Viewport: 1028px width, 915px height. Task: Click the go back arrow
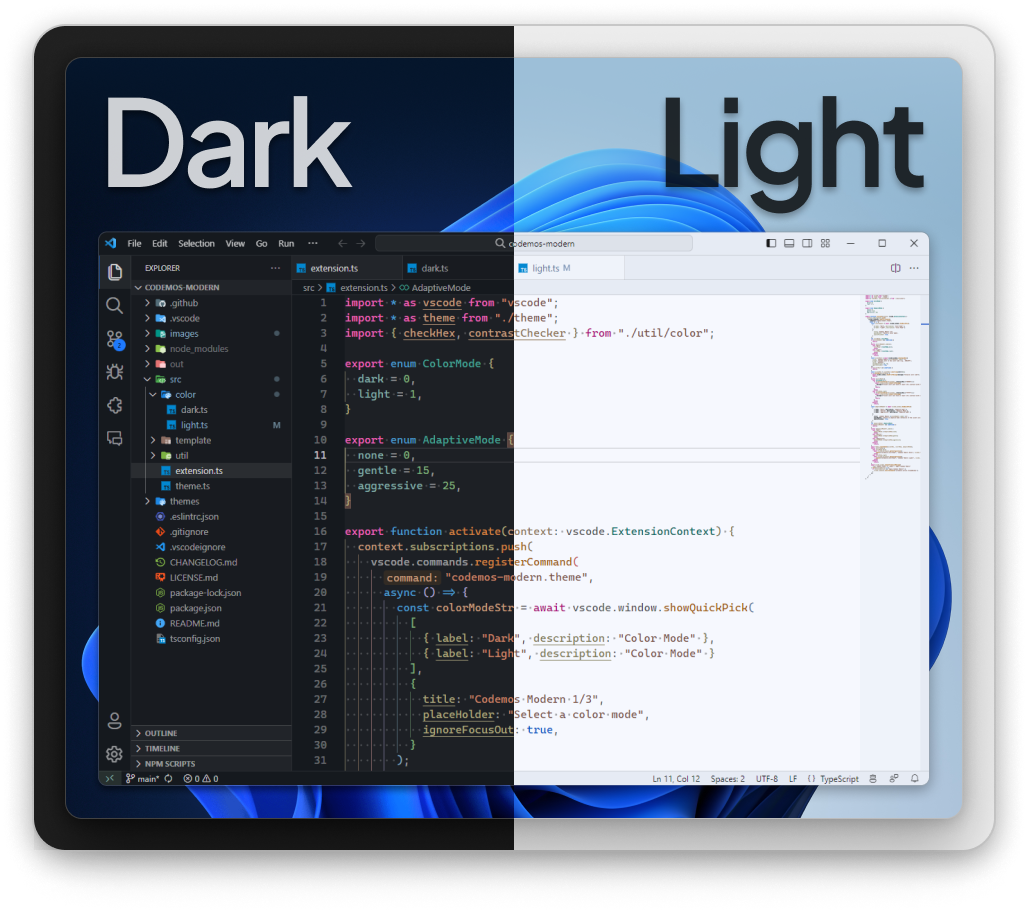pyautogui.click(x=342, y=243)
